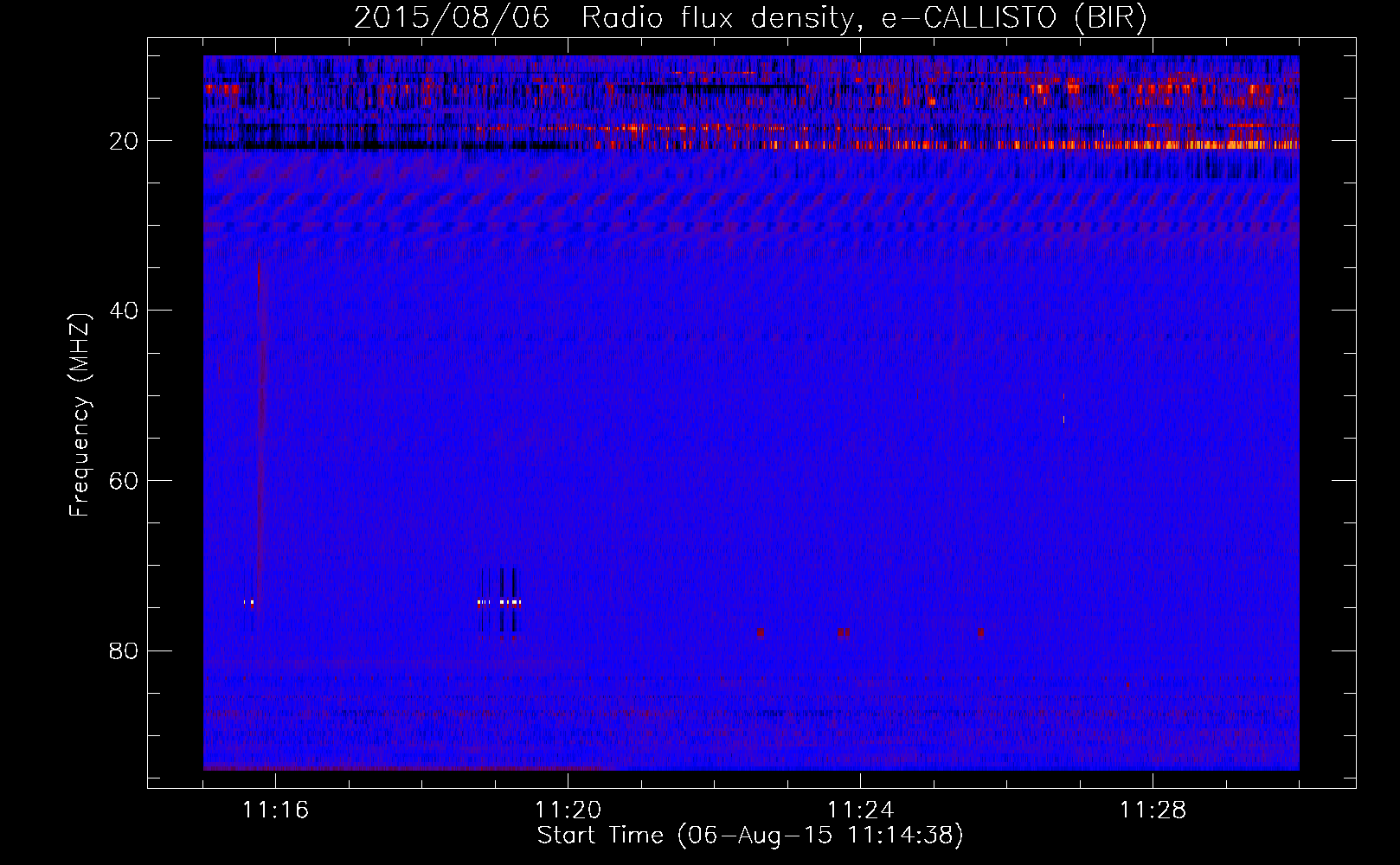This screenshot has width=1400, height=865.
Task: Click the 'Start Time (06-Aug-15 11:14:38)' label
Action: [750, 836]
